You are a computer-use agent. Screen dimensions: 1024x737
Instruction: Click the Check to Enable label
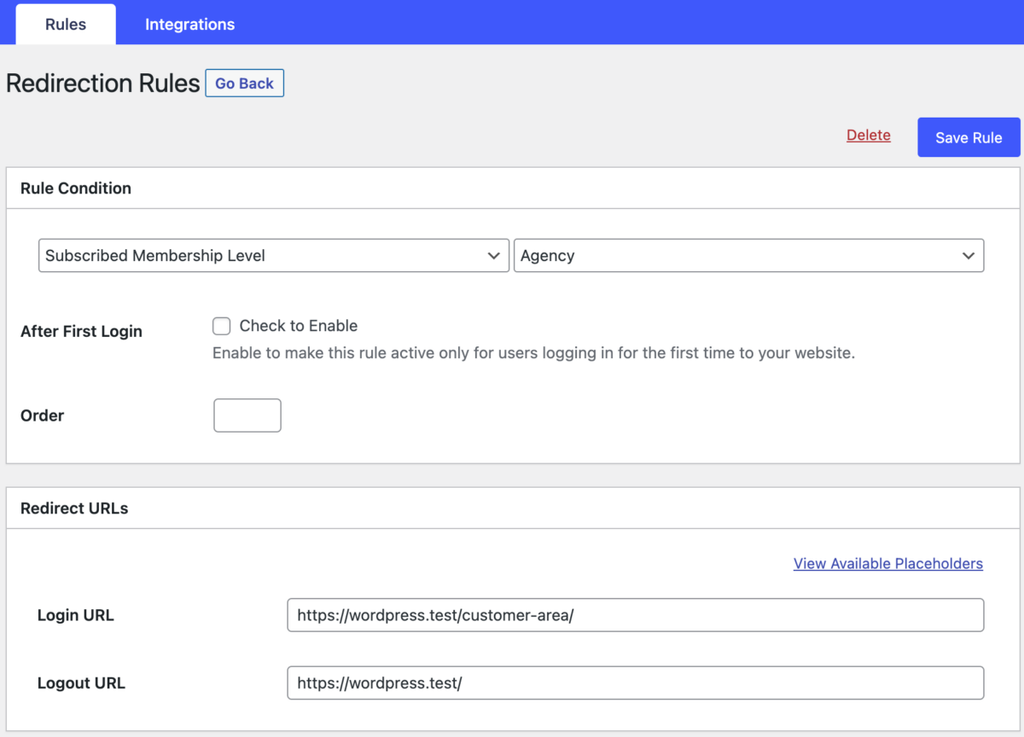298,326
